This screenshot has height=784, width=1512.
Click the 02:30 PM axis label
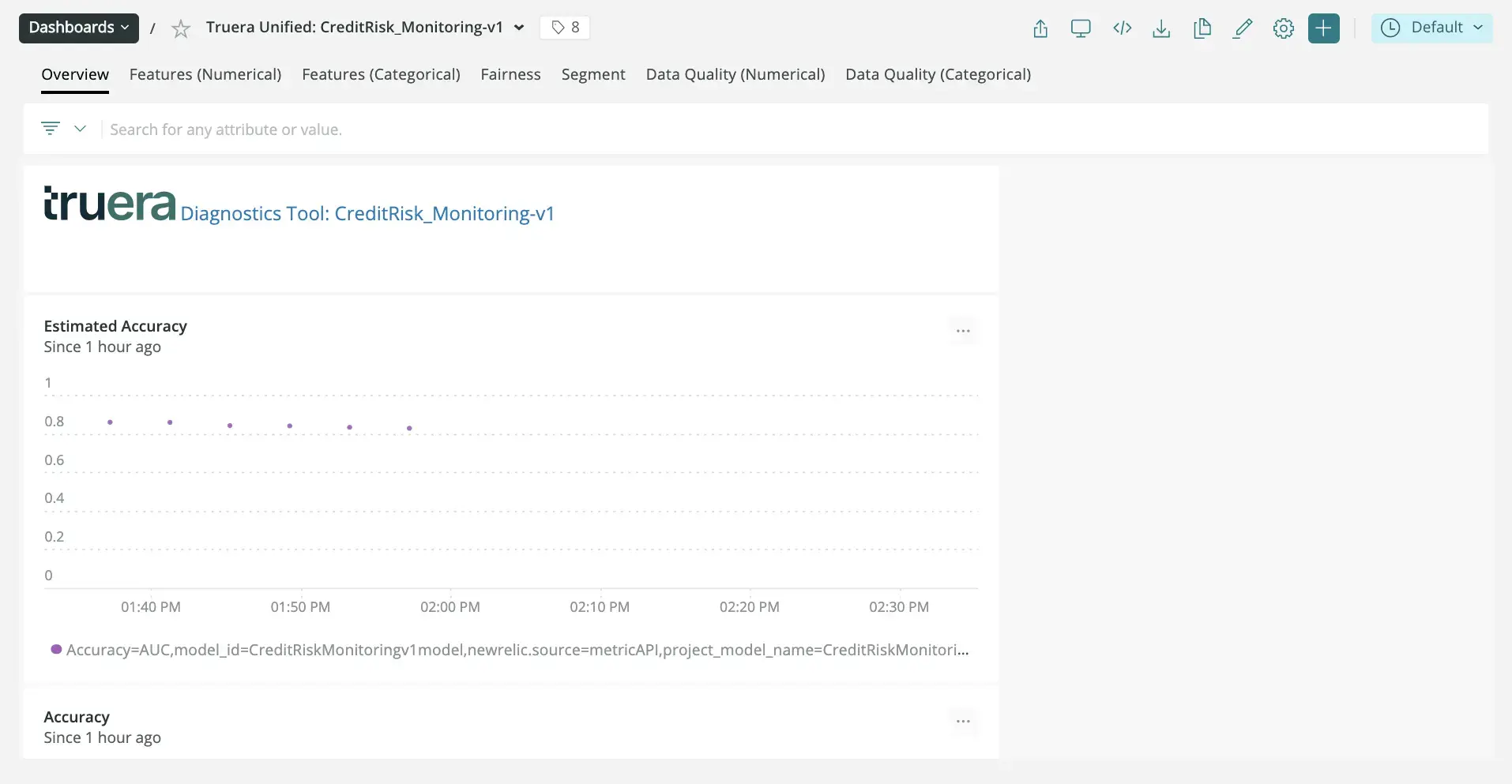pos(899,607)
